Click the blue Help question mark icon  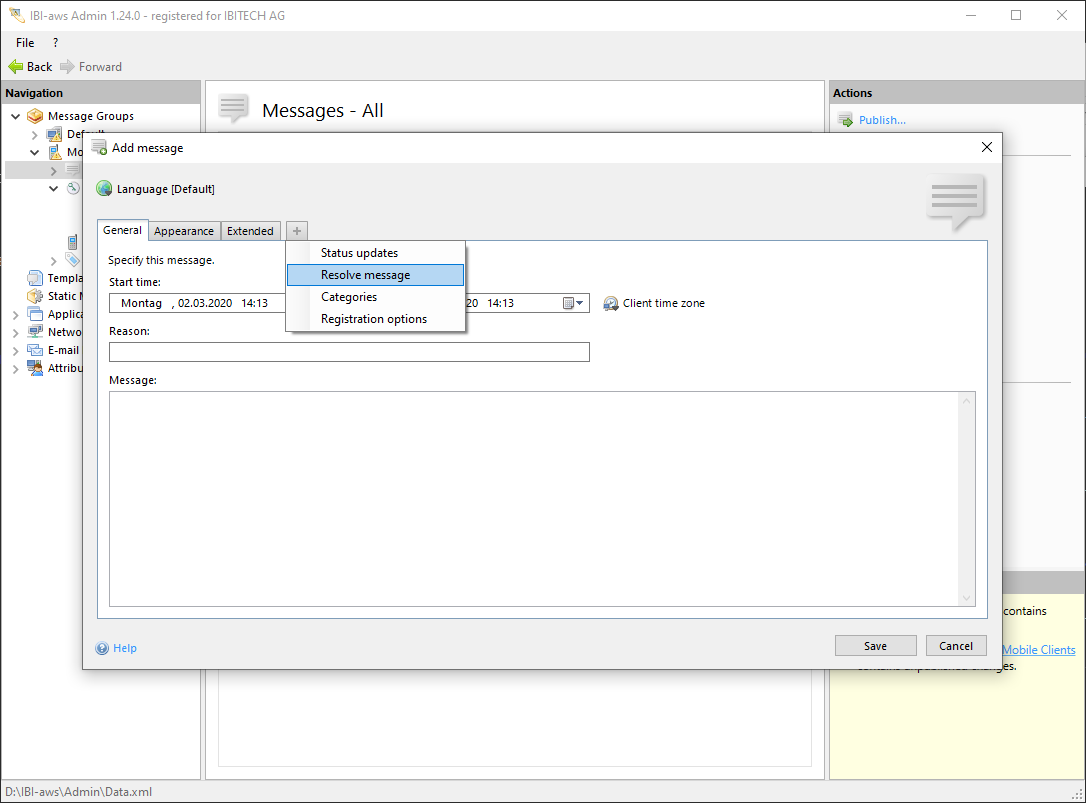102,648
